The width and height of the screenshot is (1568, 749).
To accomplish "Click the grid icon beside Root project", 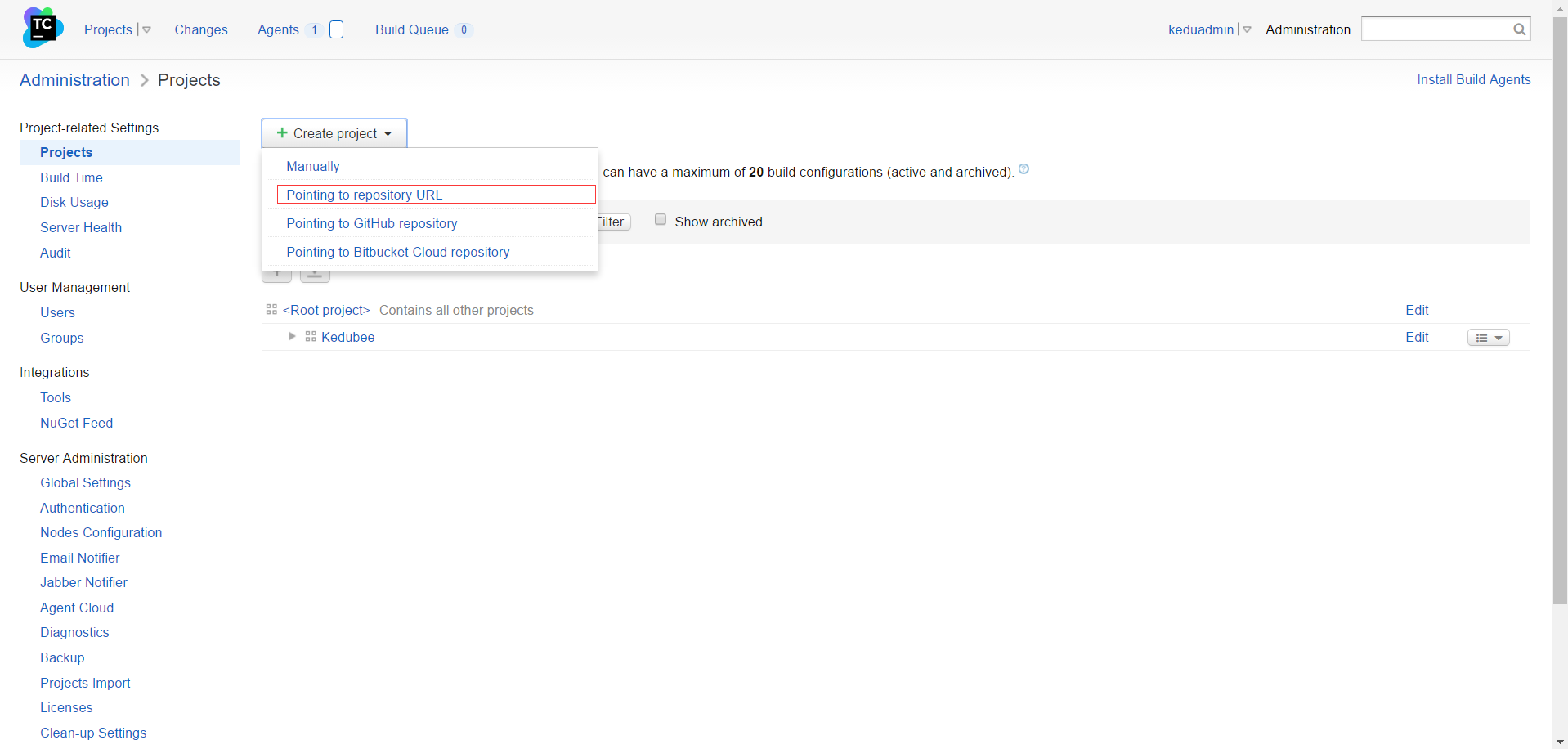I will (270, 309).
